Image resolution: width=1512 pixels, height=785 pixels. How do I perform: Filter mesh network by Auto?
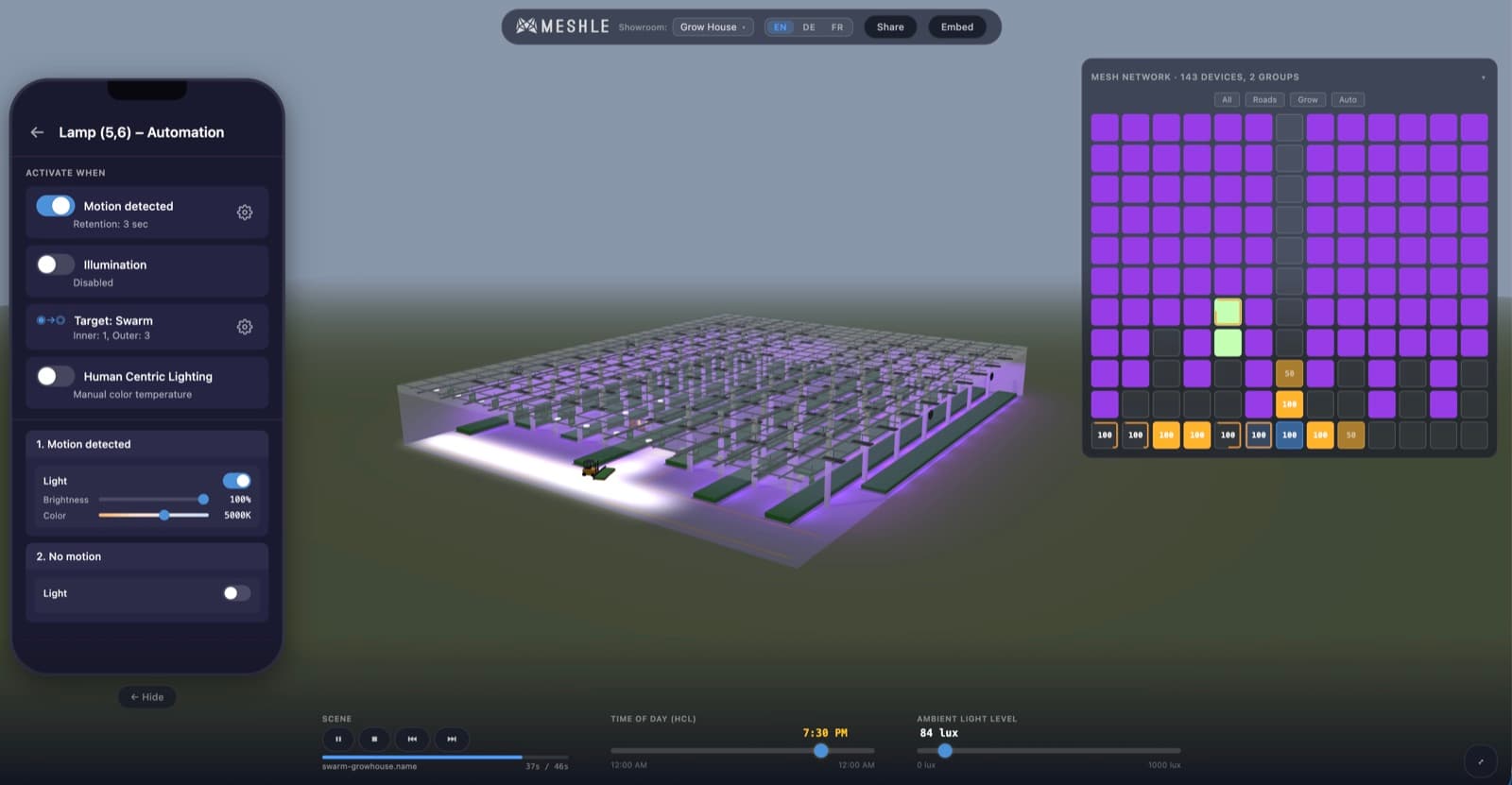[x=1348, y=99]
